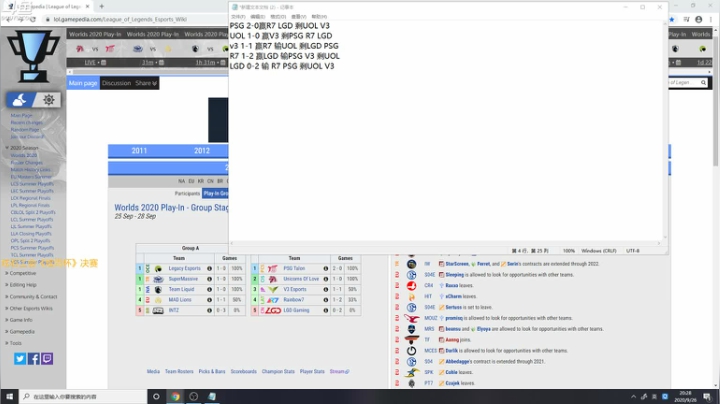The height and width of the screenshot is (404, 720).
Task: Click the wiki search magnifier icon
Action: point(703,83)
